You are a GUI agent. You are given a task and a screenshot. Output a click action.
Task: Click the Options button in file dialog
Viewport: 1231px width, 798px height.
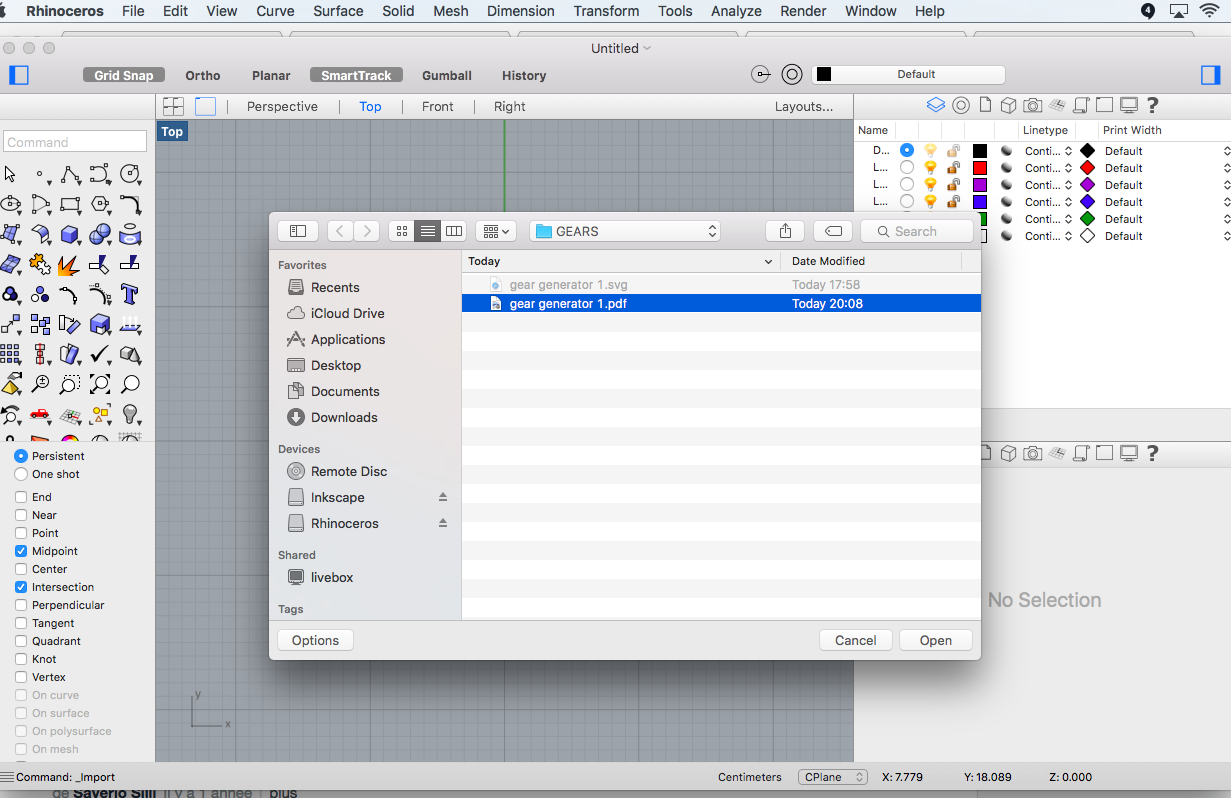click(315, 640)
